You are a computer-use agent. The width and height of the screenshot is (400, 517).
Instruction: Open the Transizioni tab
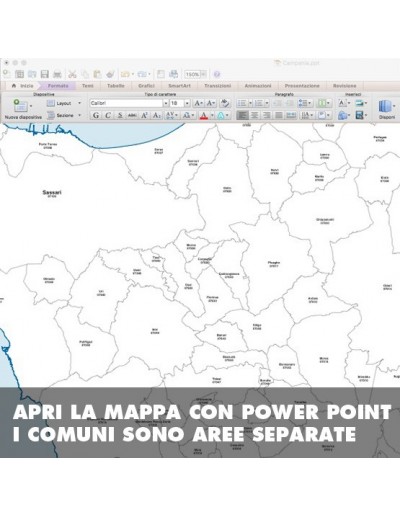[218, 86]
